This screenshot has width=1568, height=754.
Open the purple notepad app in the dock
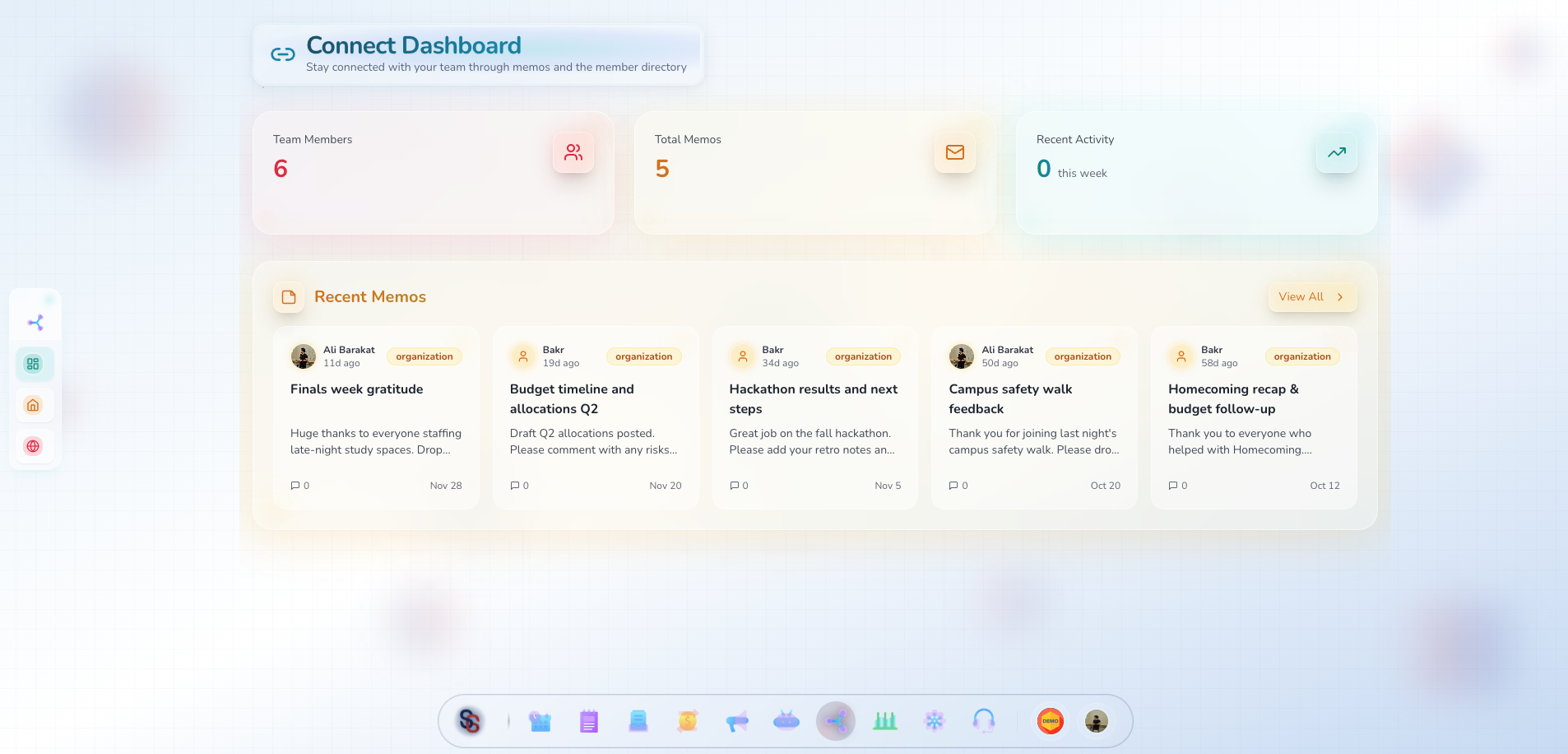coord(589,720)
